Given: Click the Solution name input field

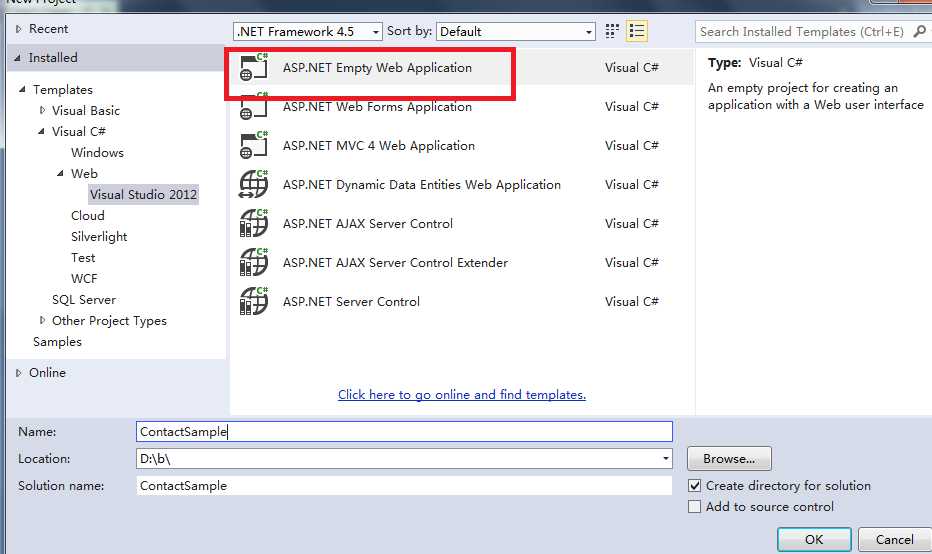Looking at the screenshot, I should pyautogui.click(x=404, y=486).
